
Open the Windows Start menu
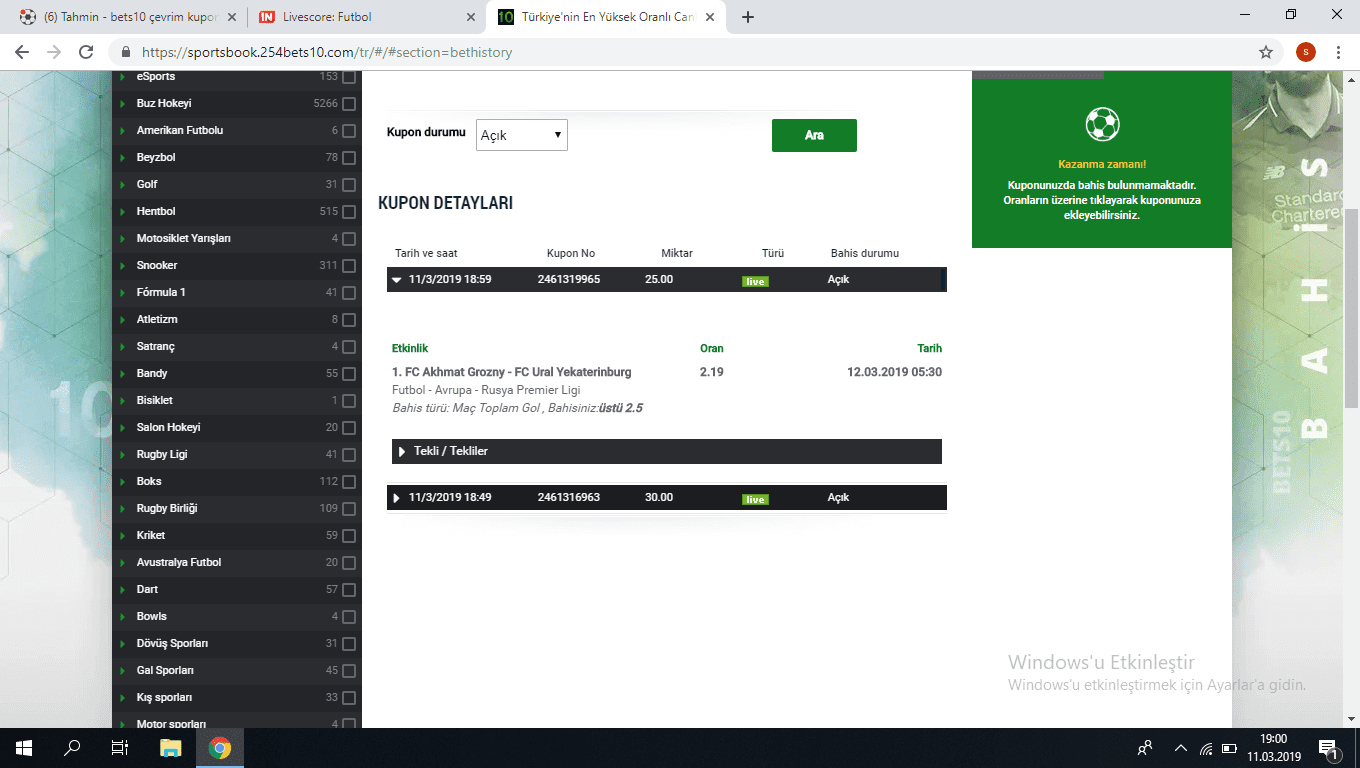click(x=24, y=747)
